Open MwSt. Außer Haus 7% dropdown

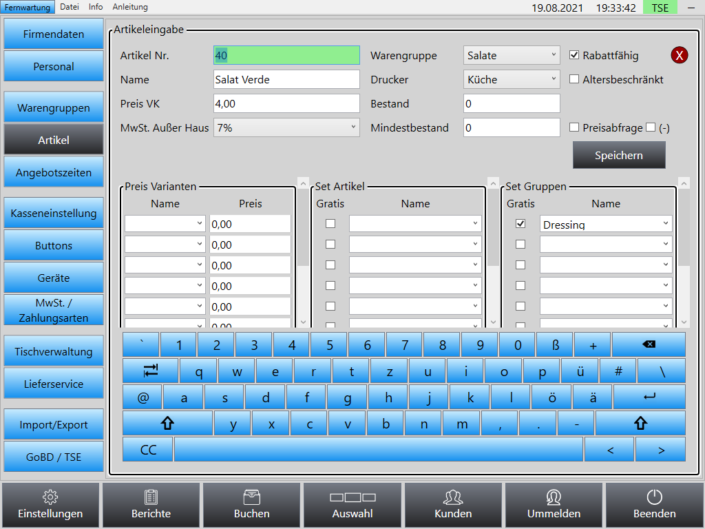coord(286,128)
